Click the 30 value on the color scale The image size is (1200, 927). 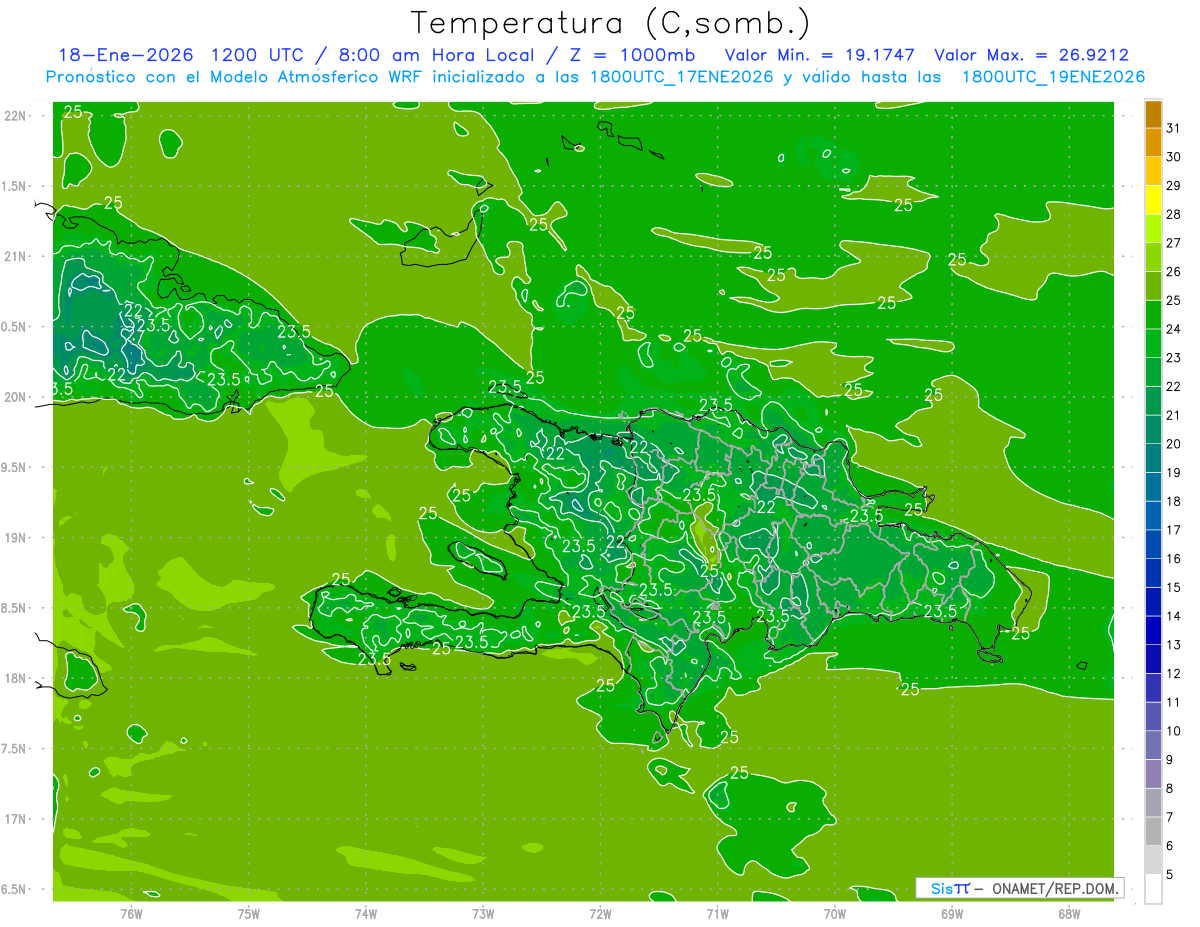tap(1174, 157)
